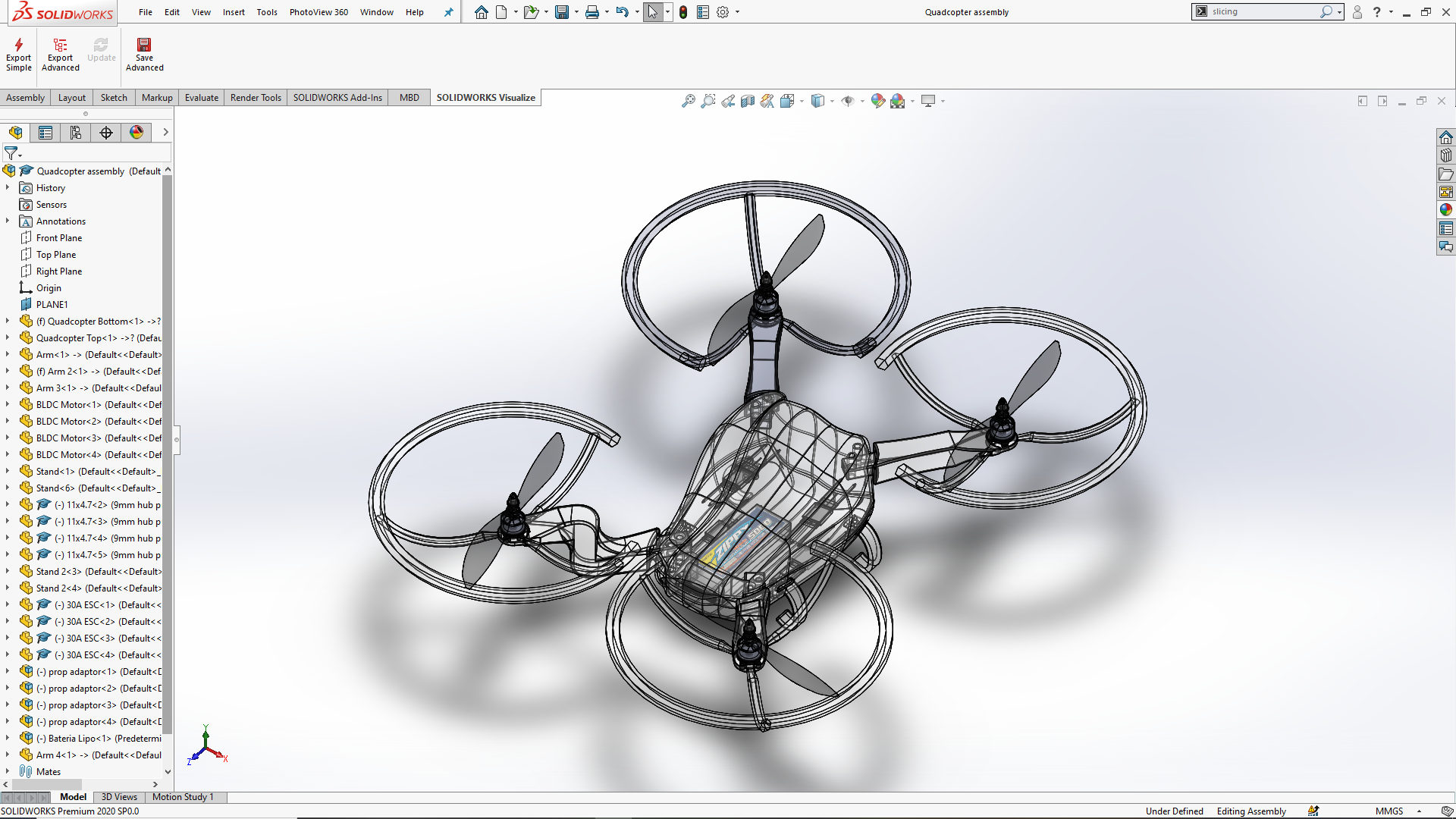Click the Export Simple icon
Viewport: 1456px width, 819px height.
pos(19,55)
